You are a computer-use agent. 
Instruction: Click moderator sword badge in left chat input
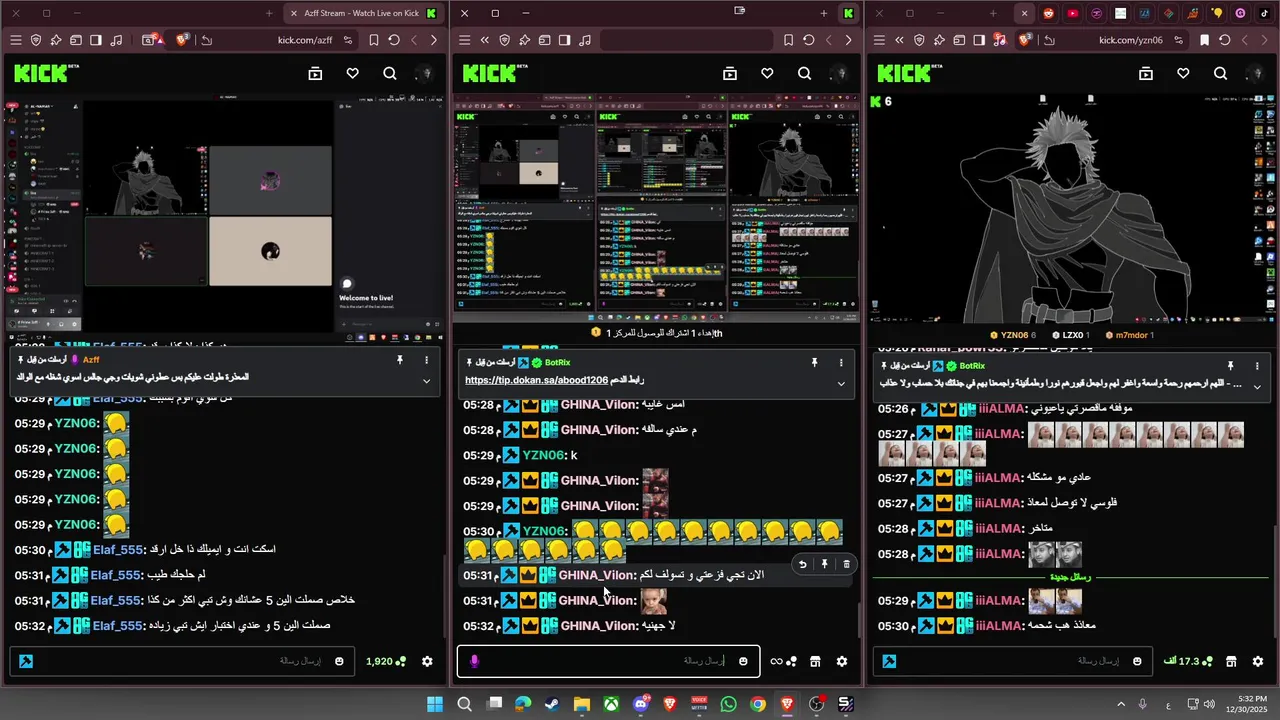25,661
